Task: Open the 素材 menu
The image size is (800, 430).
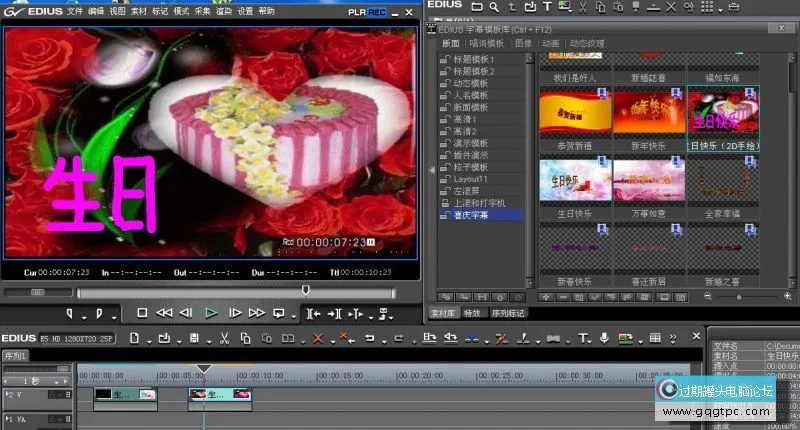Action: pyautogui.click(x=138, y=11)
